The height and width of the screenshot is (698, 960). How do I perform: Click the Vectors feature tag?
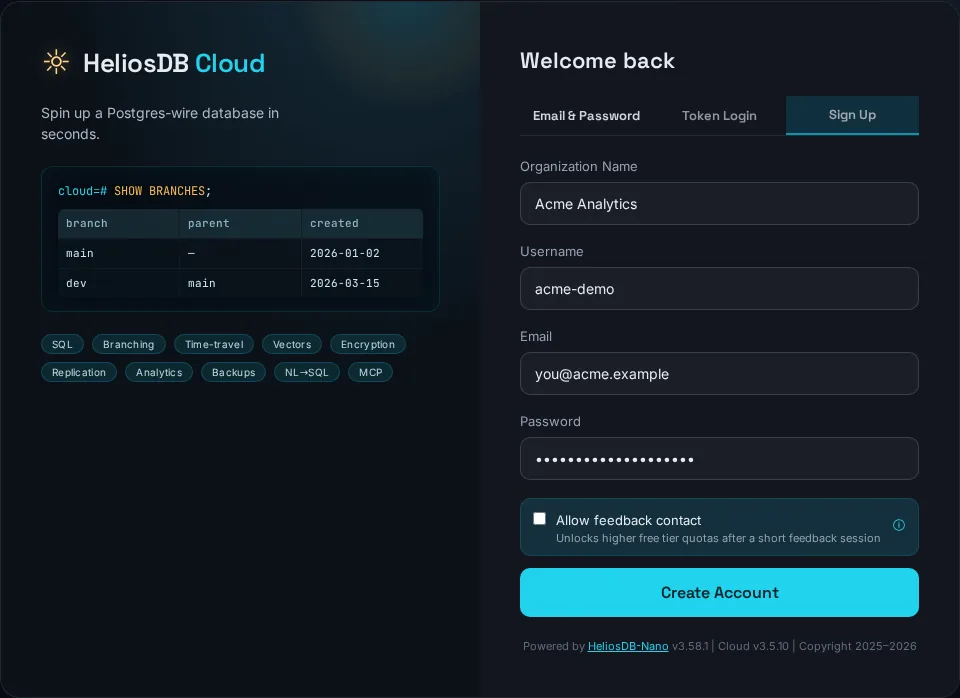(291, 344)
